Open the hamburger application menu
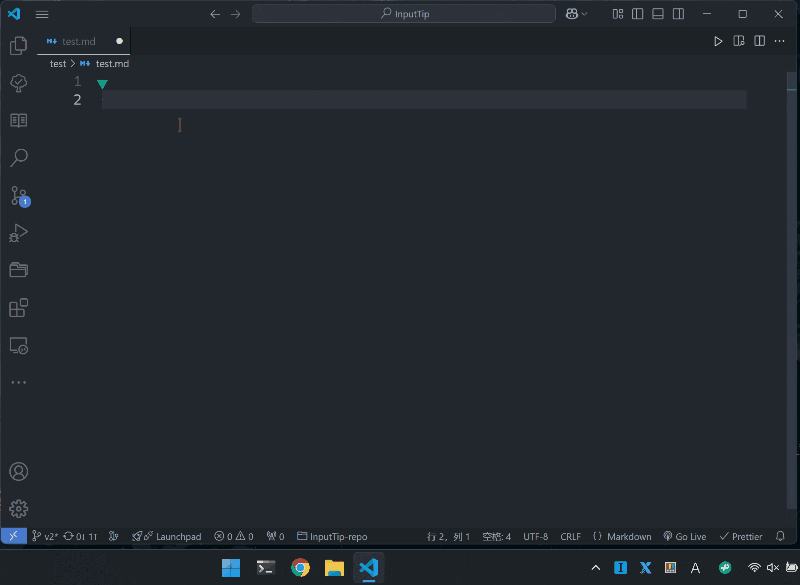This screenshot has height=585, width=800. 42,14
